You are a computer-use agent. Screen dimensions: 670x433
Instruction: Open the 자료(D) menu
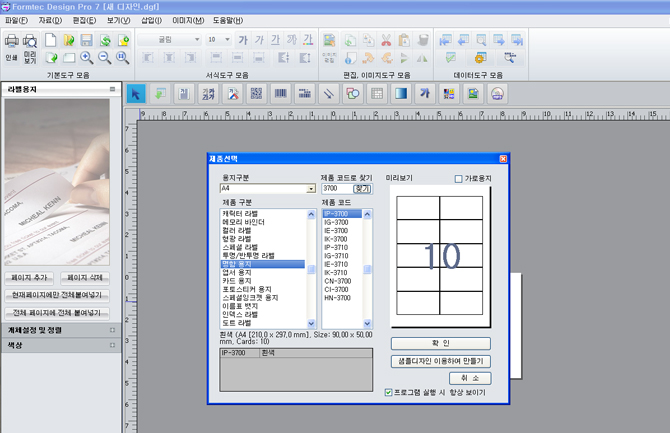coord(50,21)
